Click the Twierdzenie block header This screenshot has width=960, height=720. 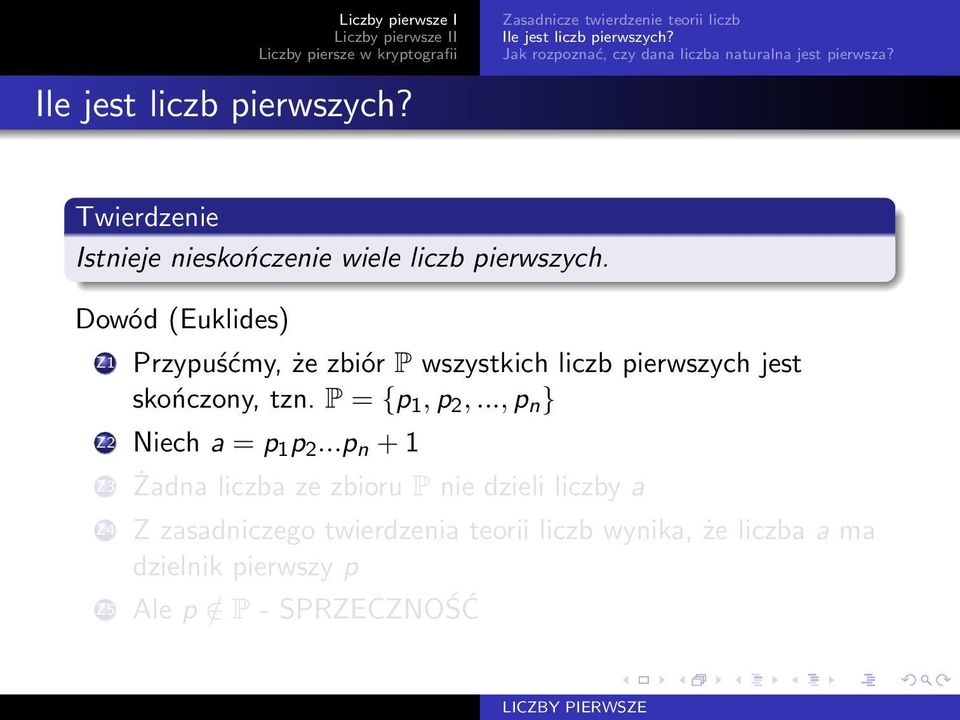(479, 217)
